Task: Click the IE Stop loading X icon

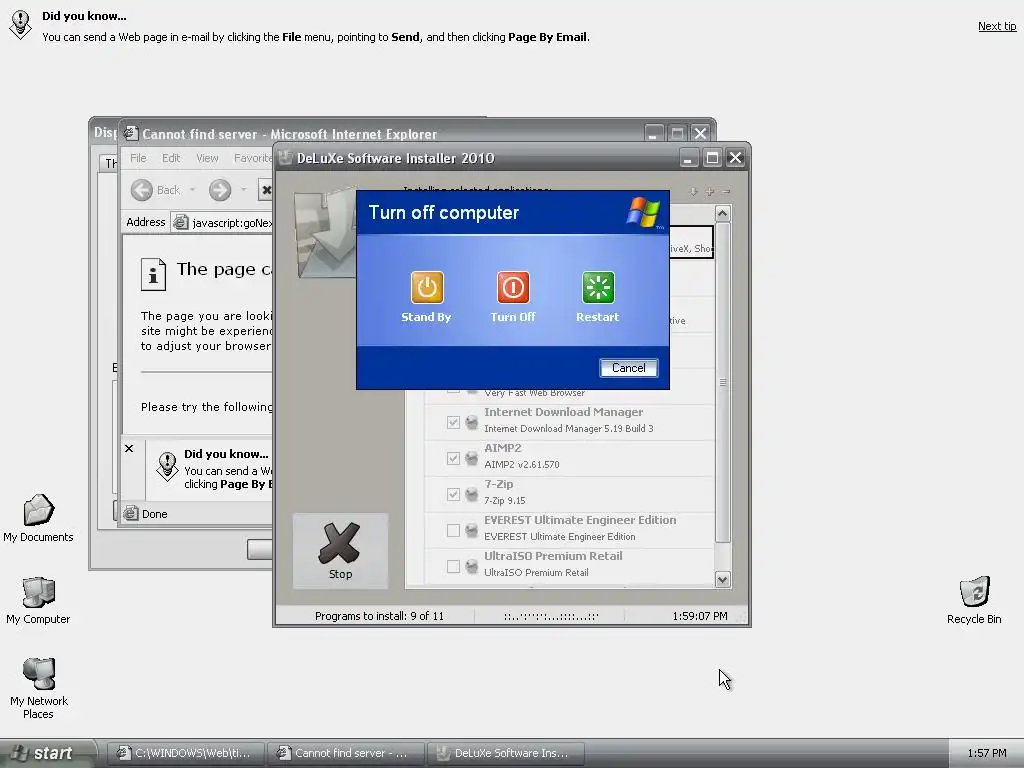Action: pyautogui.click(x=266, y=190)
